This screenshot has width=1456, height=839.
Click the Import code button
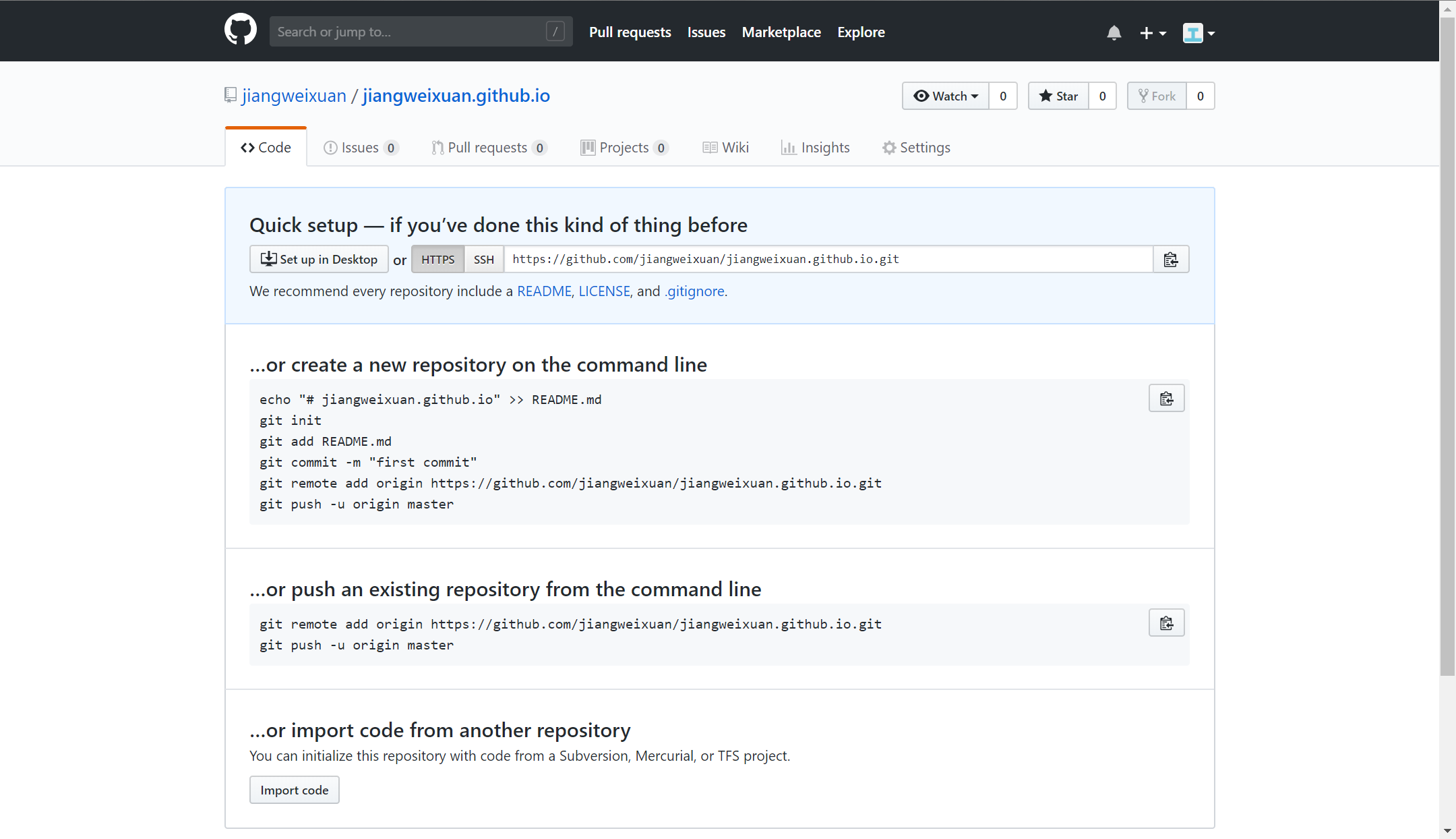click(x=295, y=790)
